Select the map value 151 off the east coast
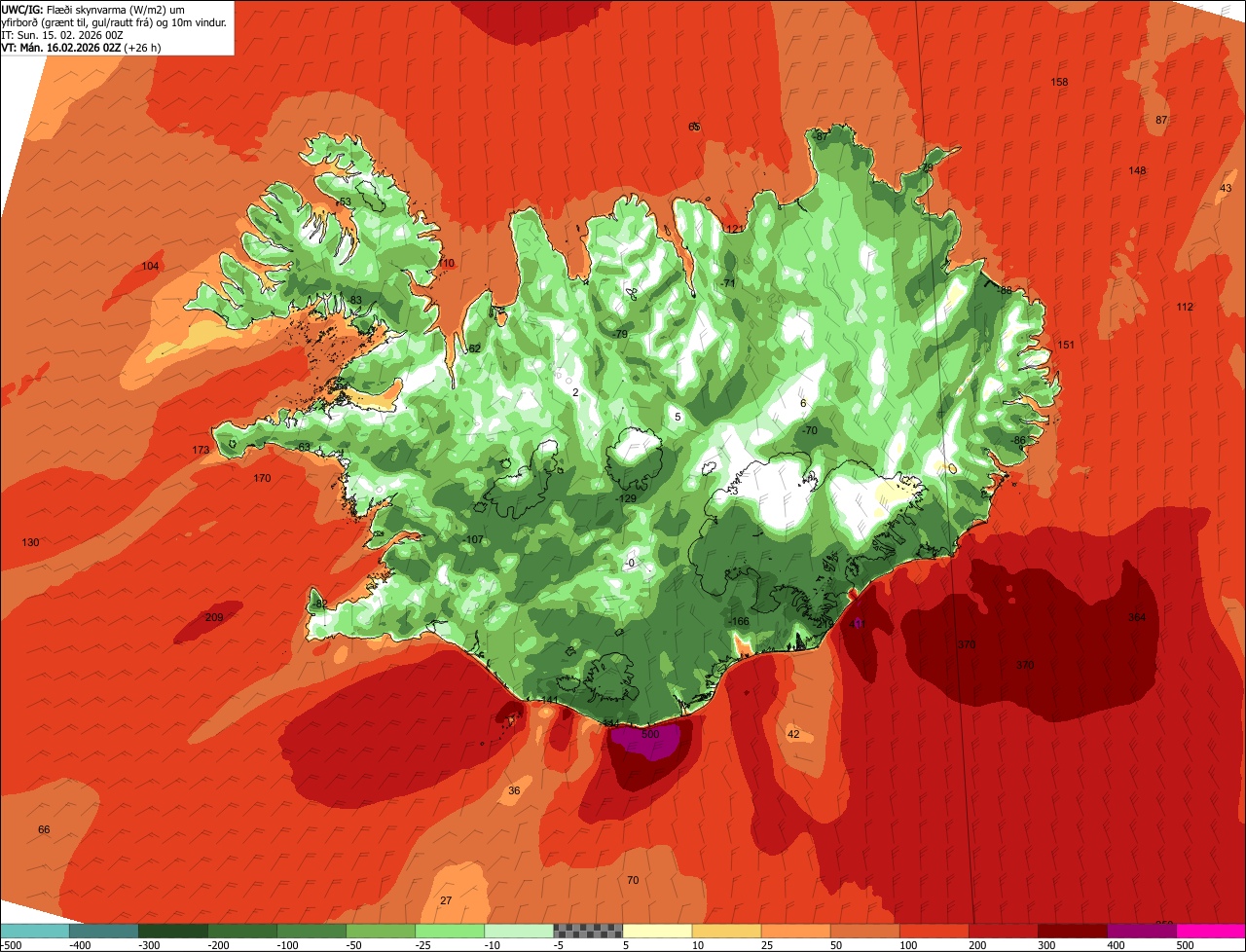 1066,345
